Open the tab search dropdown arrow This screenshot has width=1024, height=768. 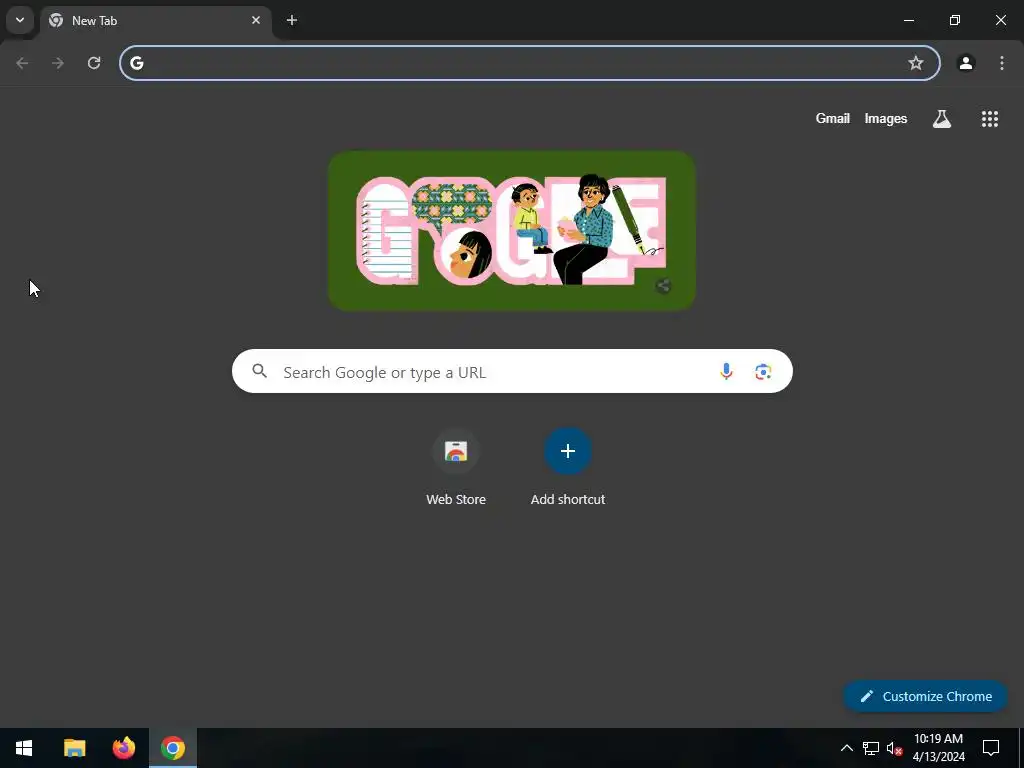[x=20, y=20]
